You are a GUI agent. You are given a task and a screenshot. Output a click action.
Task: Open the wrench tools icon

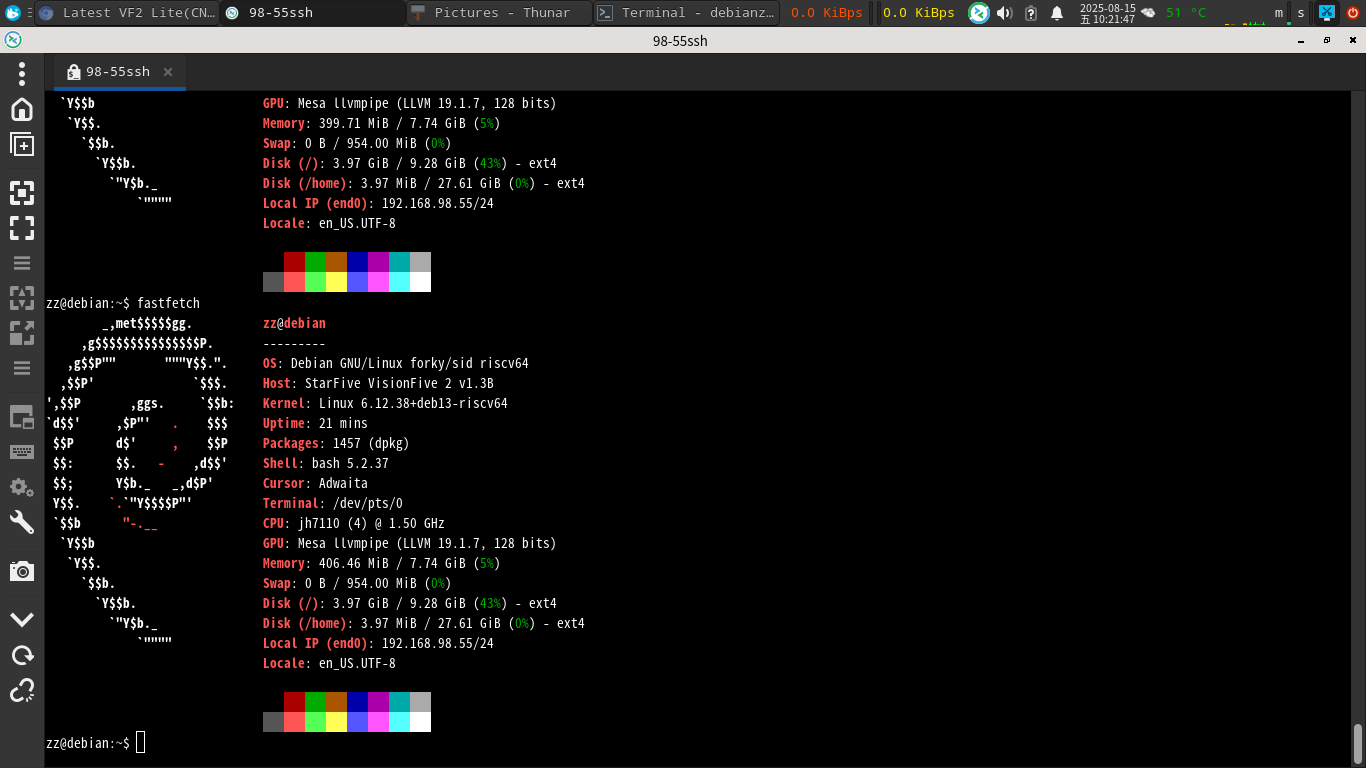pos(22,522)
